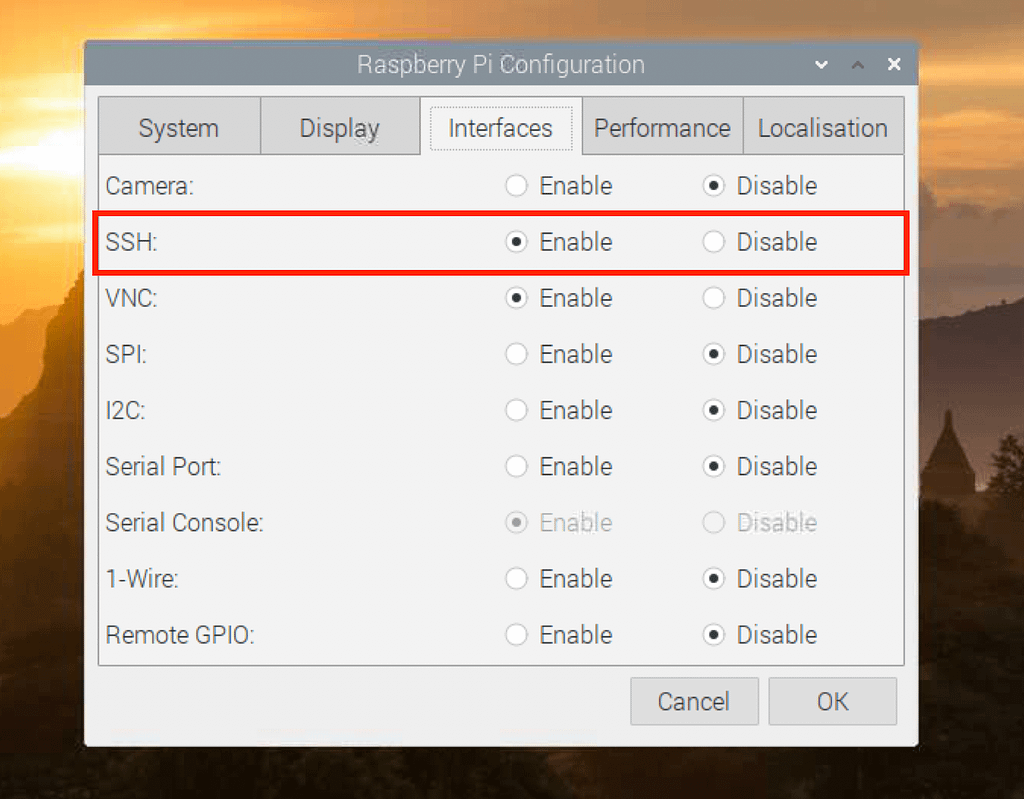This screenshot has width=1024, height=799.
Task: Enable Remote GPIO radio button
Action: click(x=516, y=634)
